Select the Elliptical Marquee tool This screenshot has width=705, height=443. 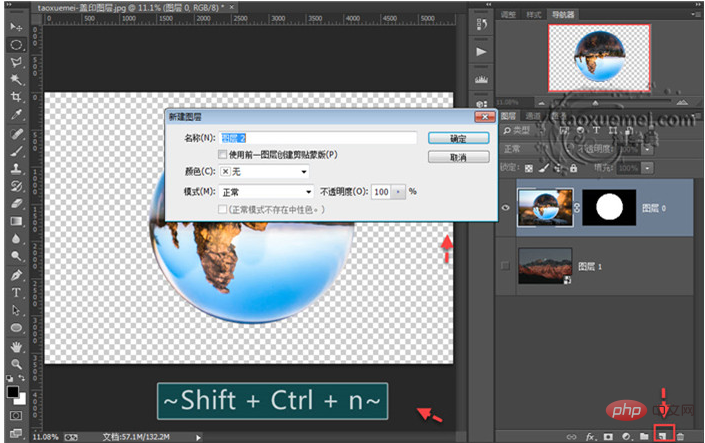pyautogui.click(x=16, y=45)
